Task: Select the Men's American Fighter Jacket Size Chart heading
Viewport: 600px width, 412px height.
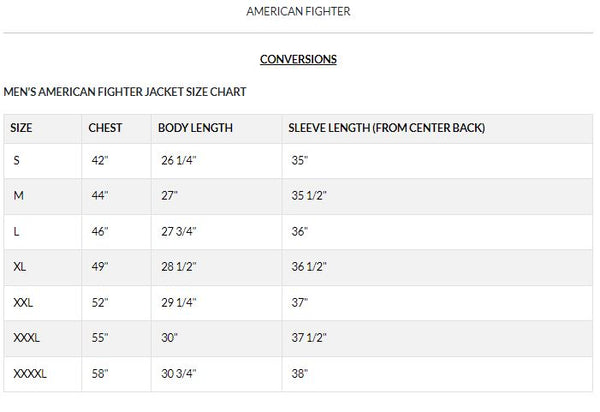Action: click(x=125, y=92)
